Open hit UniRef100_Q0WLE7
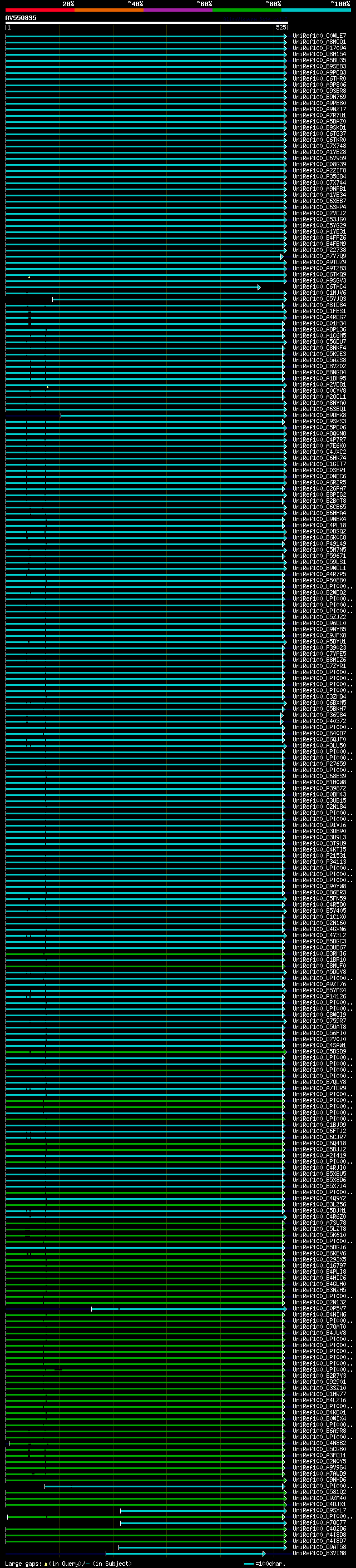Screen dimensions: 356x1568 (x=319, y=36)
